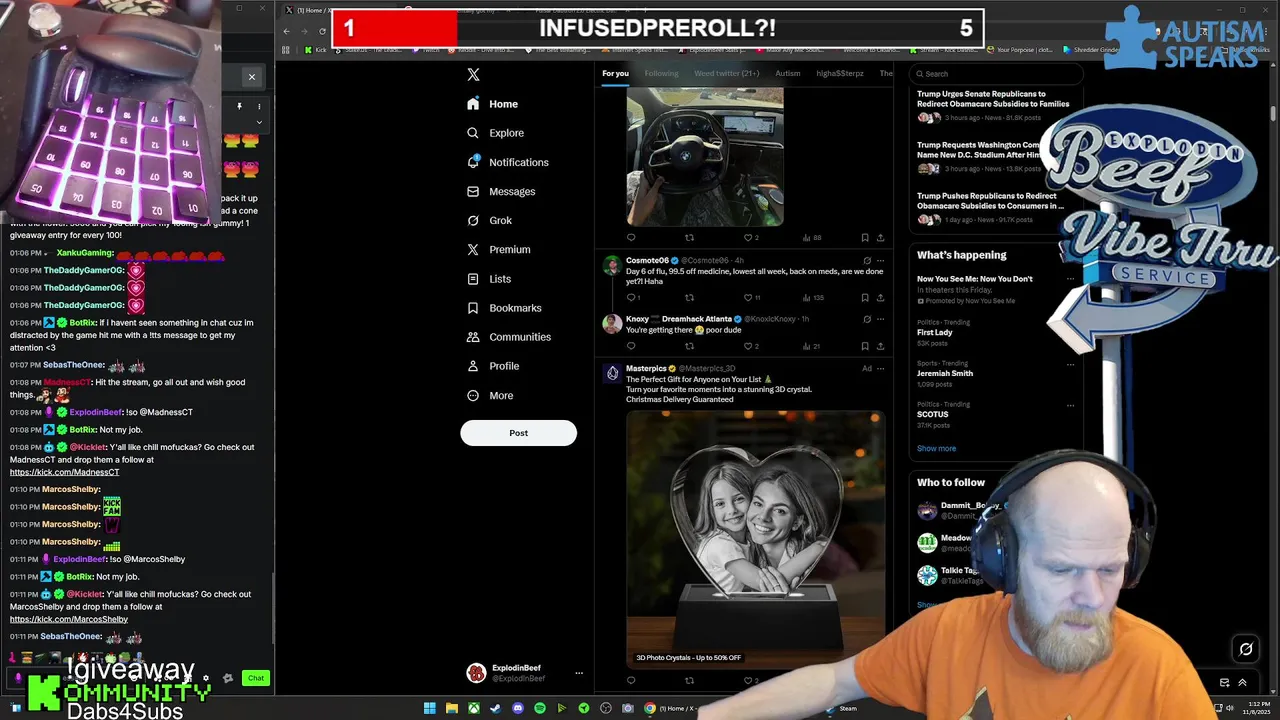Repost Knoxy's reply post

(689, 346)
